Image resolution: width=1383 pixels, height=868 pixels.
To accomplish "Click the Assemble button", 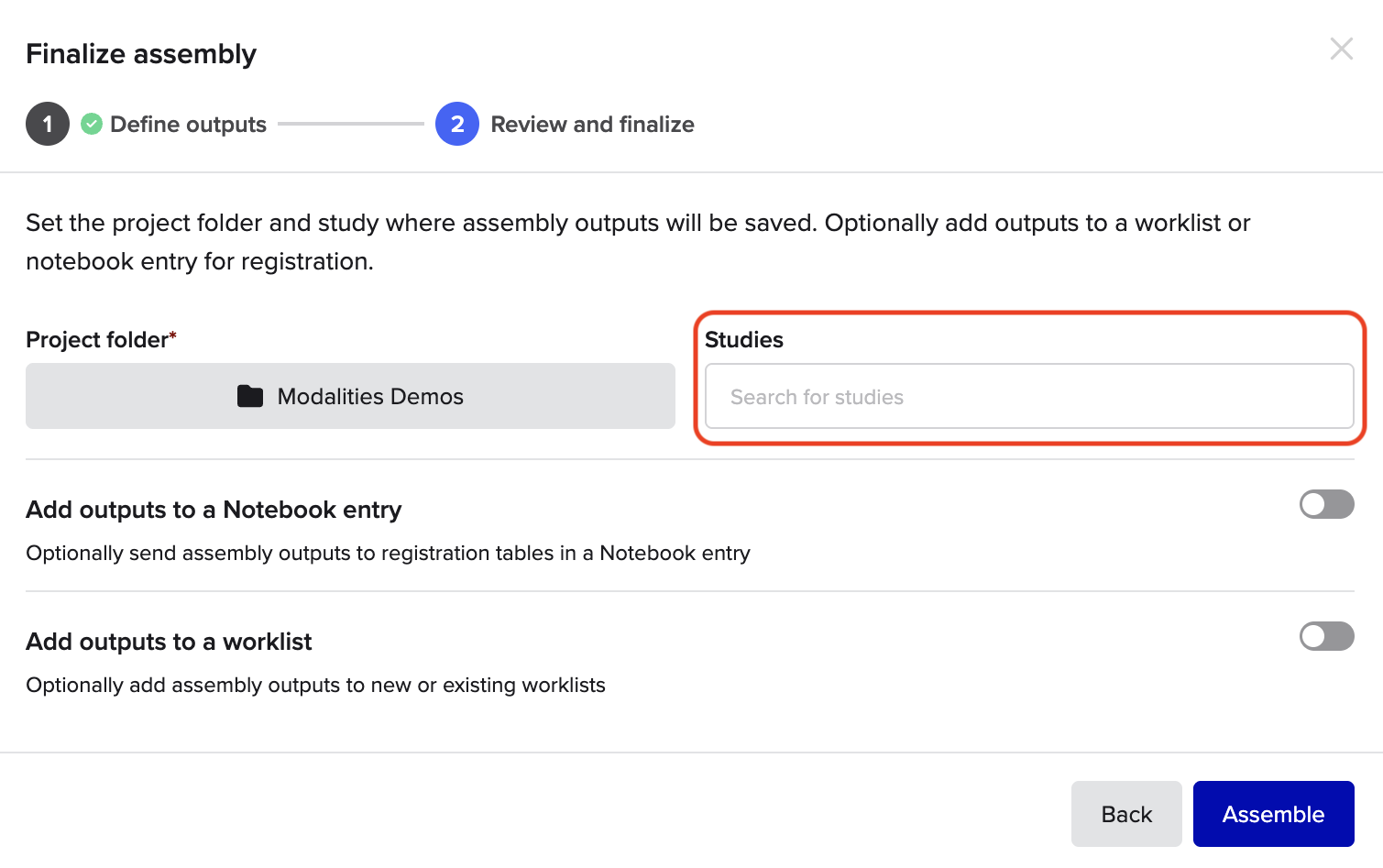I will [1273, 814].
